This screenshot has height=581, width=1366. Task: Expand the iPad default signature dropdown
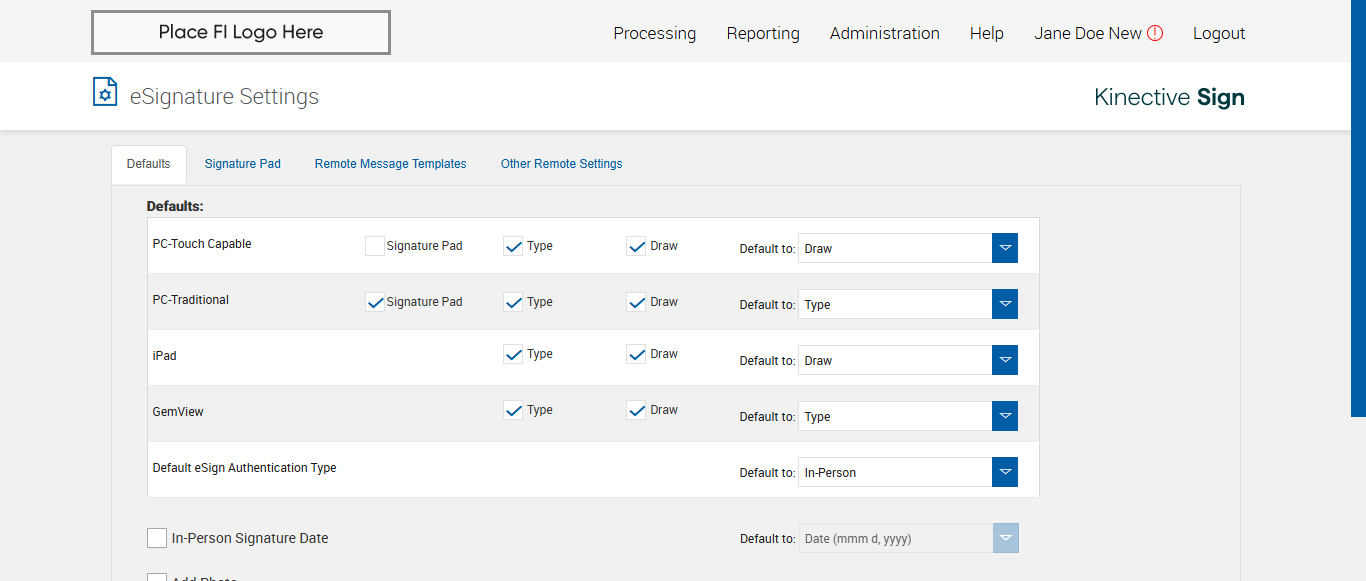[1005, 360]
